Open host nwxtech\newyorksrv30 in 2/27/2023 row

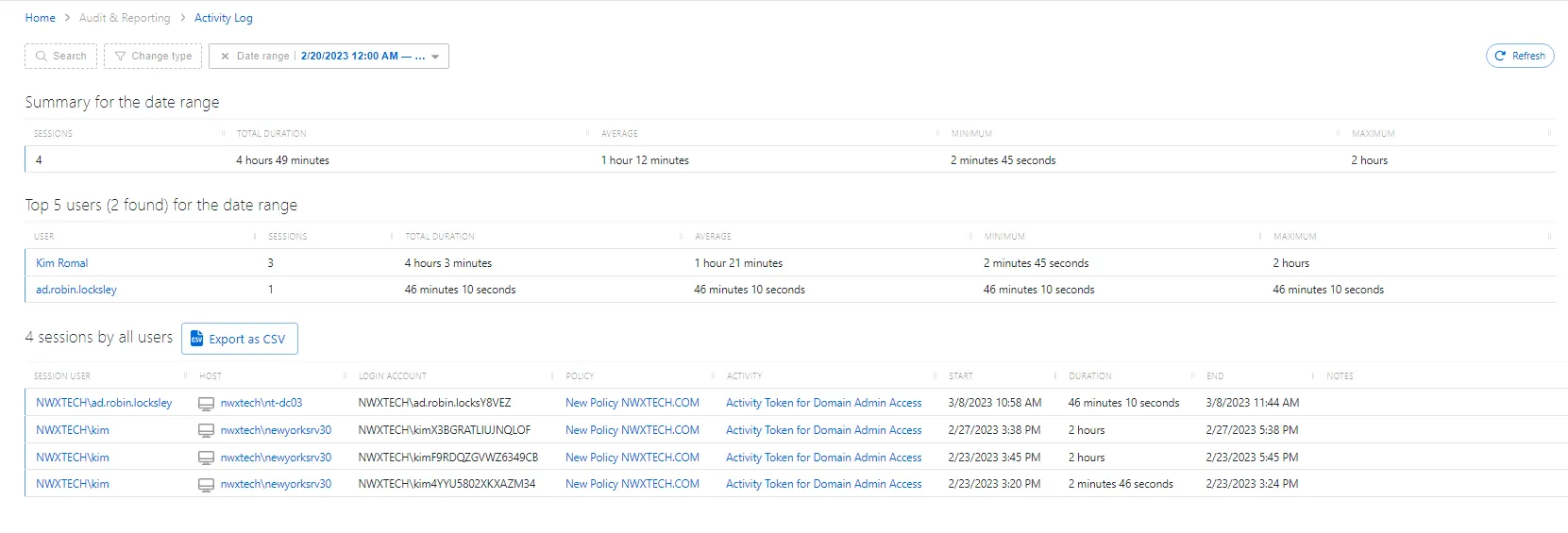pyautogui.click(x=276, y=430)
